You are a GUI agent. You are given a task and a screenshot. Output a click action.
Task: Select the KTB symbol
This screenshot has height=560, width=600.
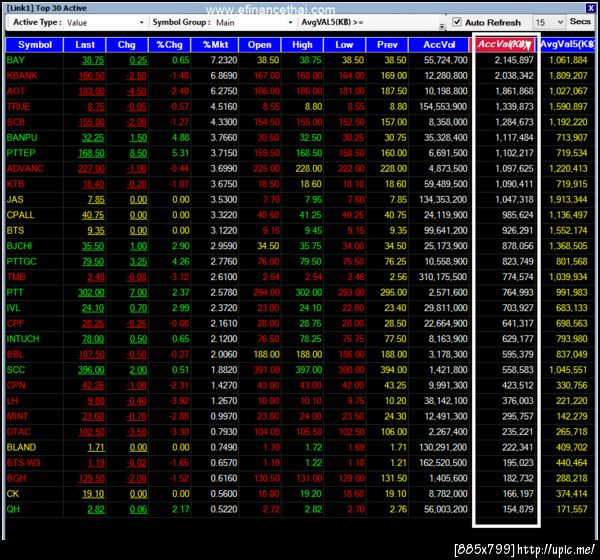click(15, 184)
